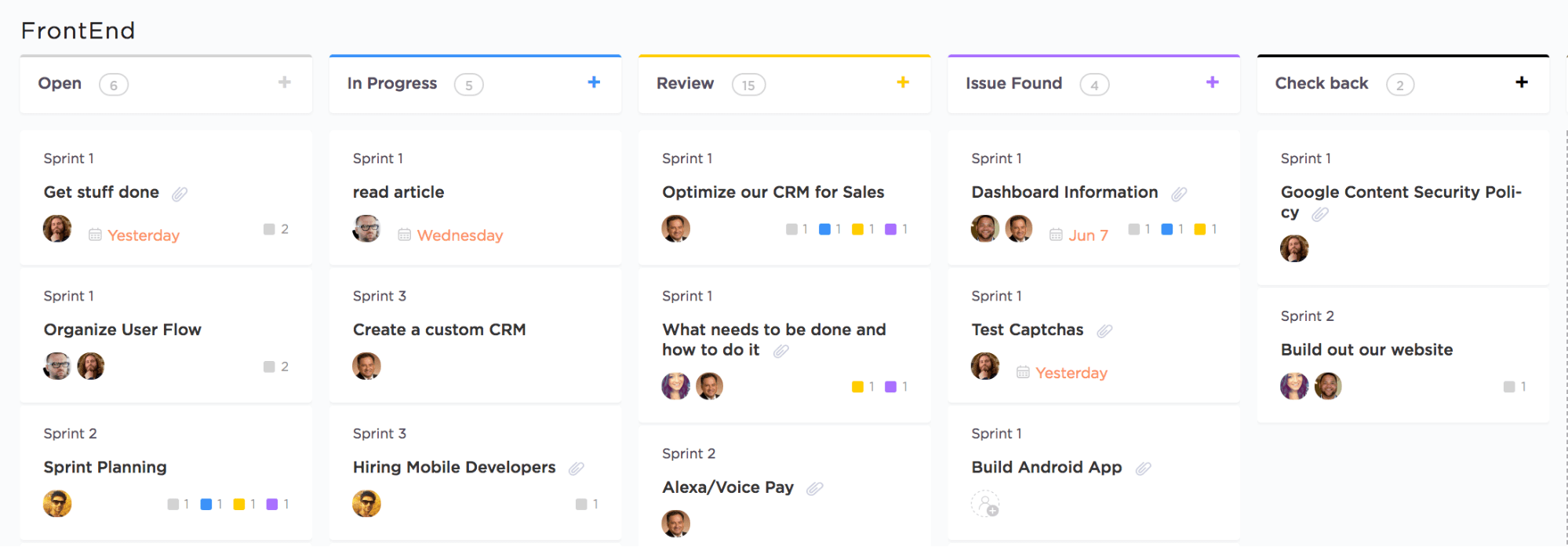1568x547 pixels.
Task: Click the Yesterday due date on Test Captchas
Action: tap(1071, 373)
